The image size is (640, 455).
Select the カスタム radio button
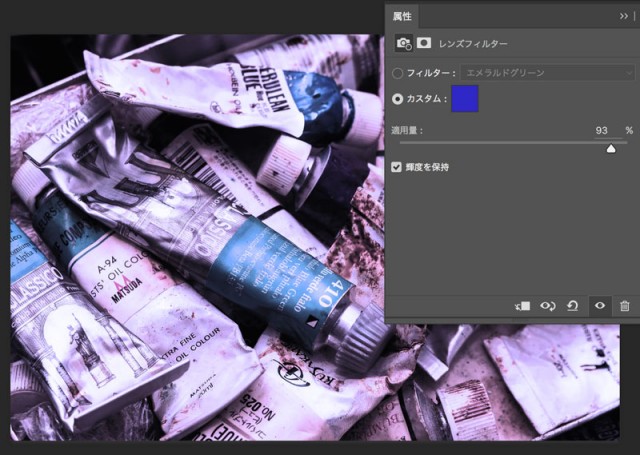[398, 99]
